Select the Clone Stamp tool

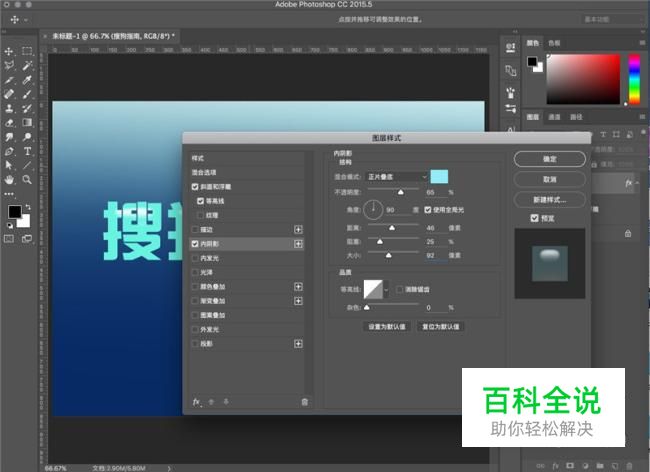pyautogui.click(x=9, y=109)
